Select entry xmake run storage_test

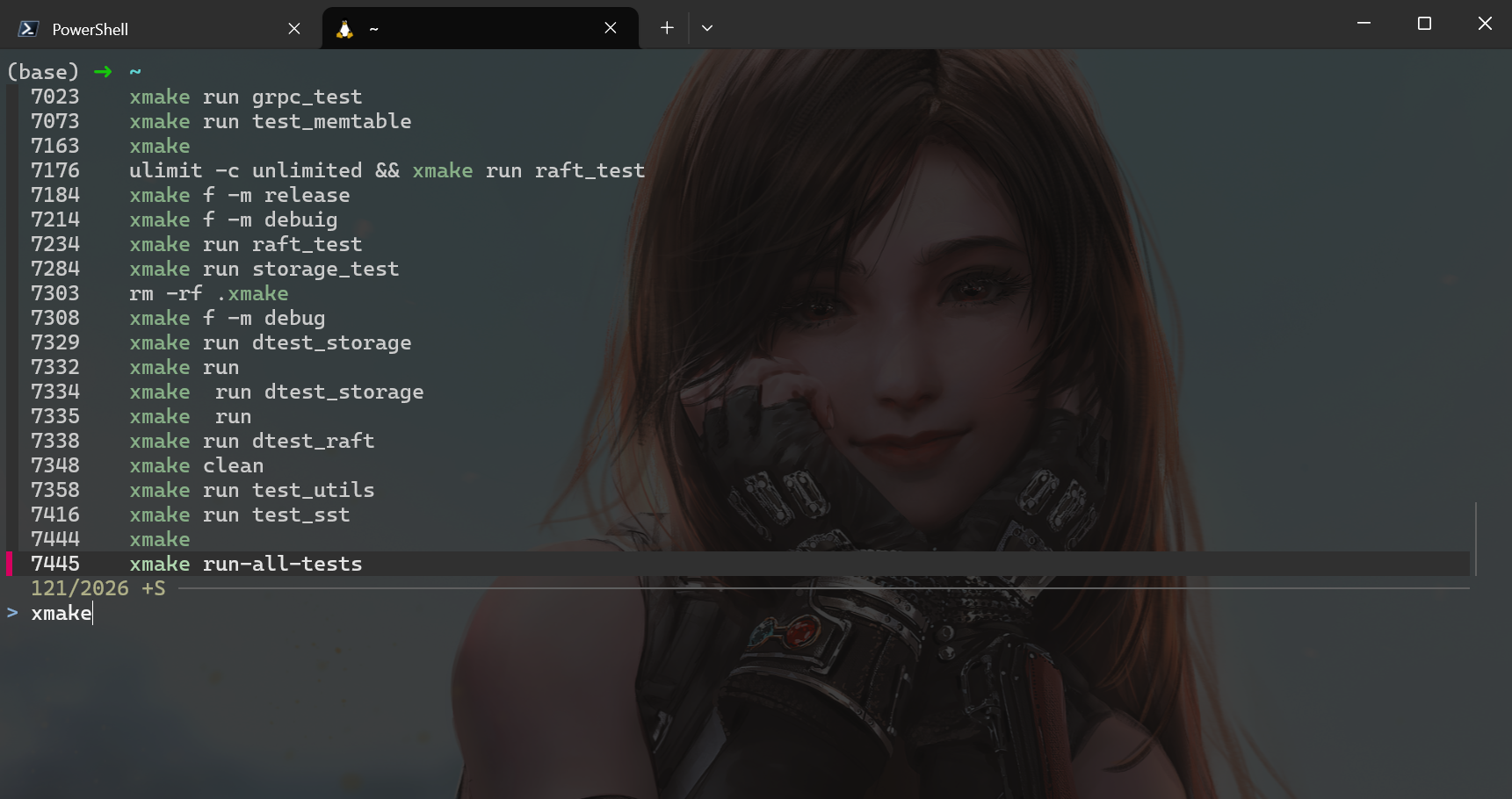pos(214,269)
